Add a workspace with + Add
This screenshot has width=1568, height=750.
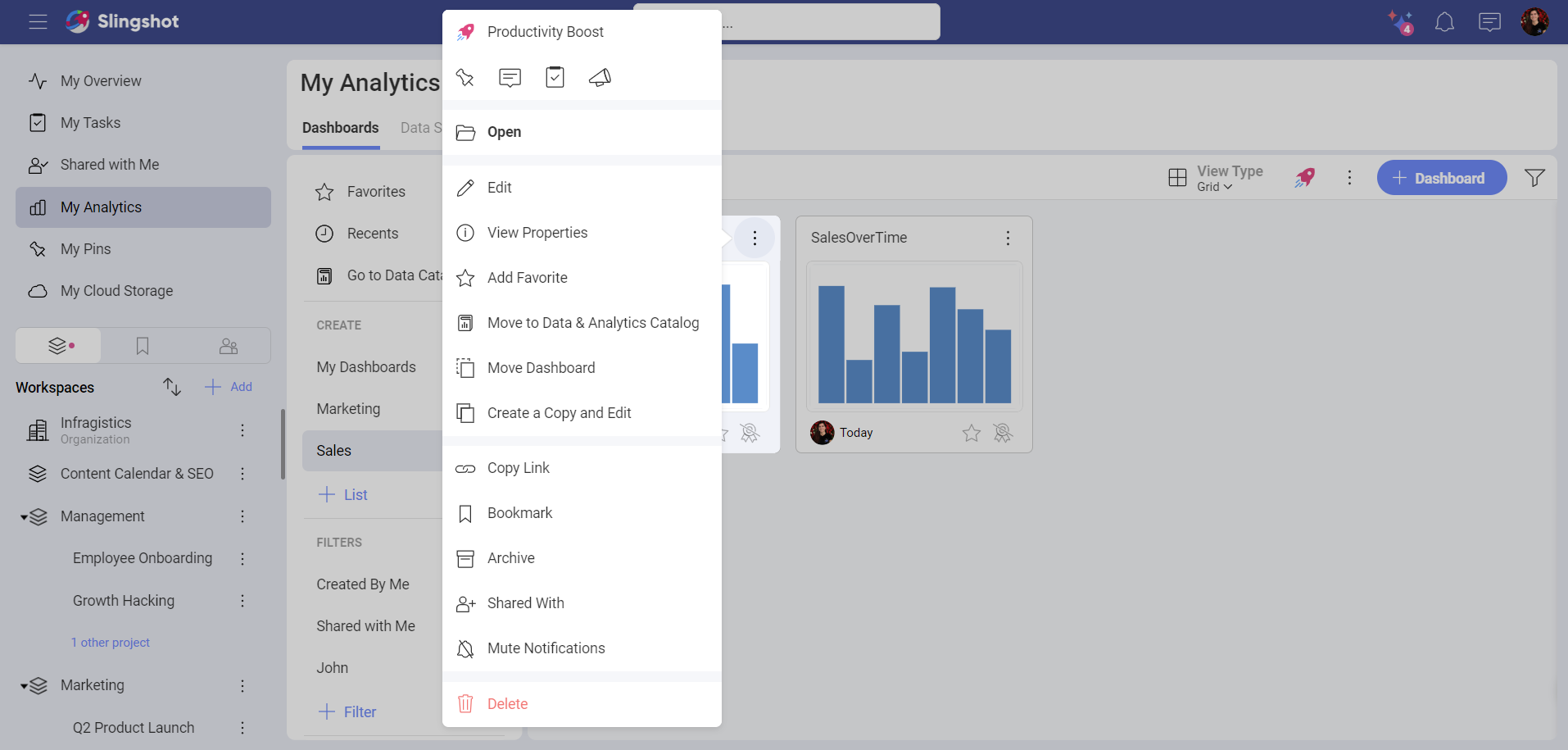[229, 387]
